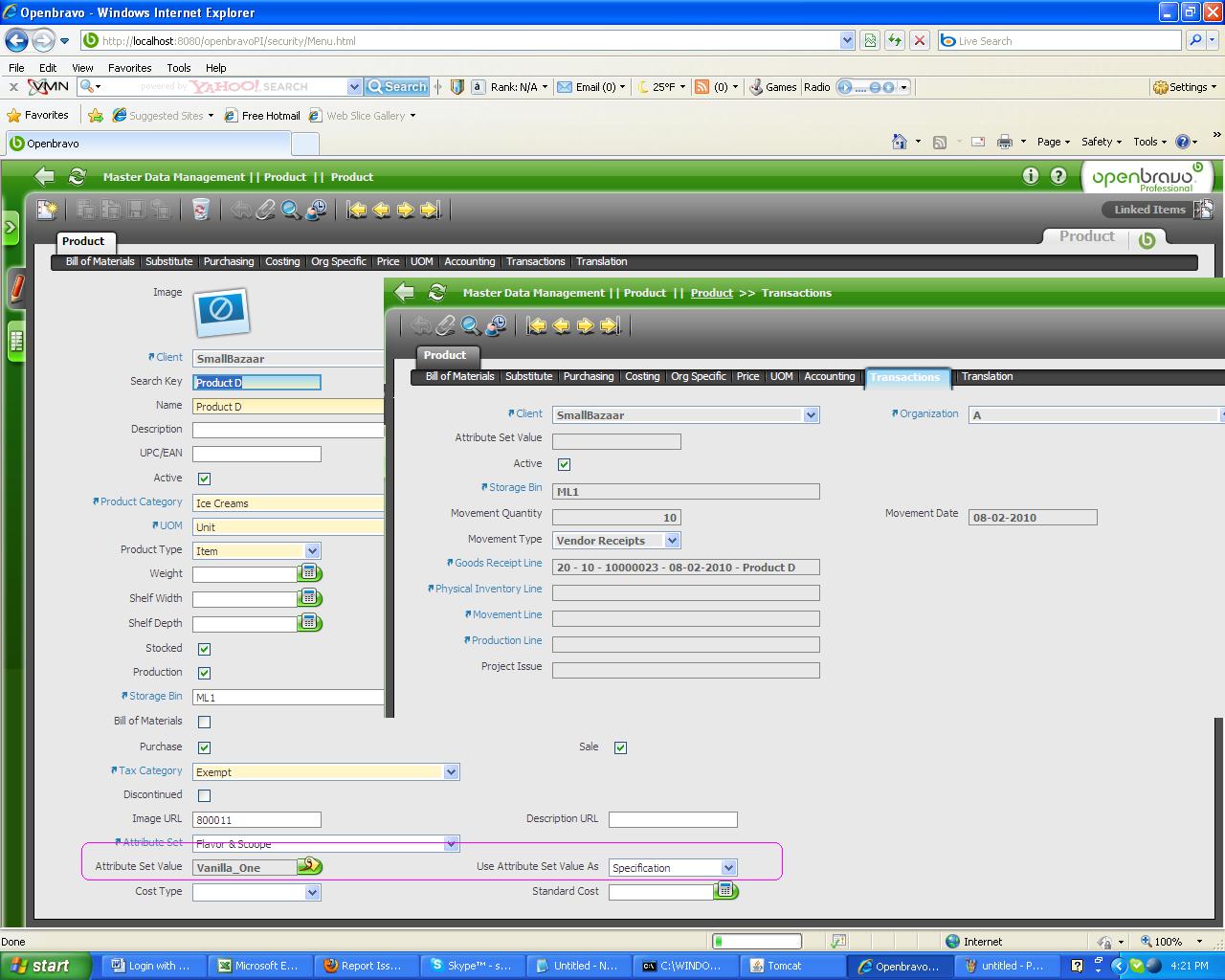
Task: Open the Movement Type dropdown
Action: [x=672, y=541]
